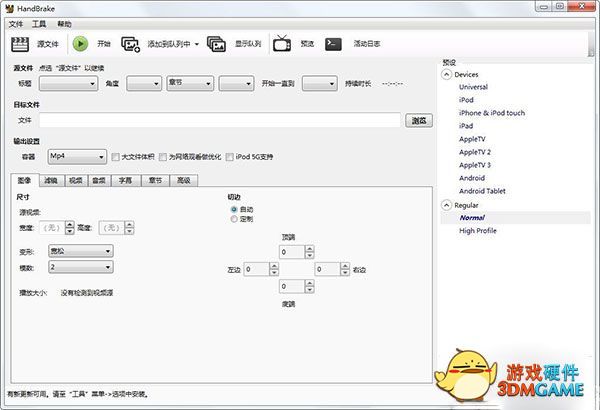The image size is (600, 410).
Task: Select iPhone & iPod touch preset
Action: pos(492,113)
